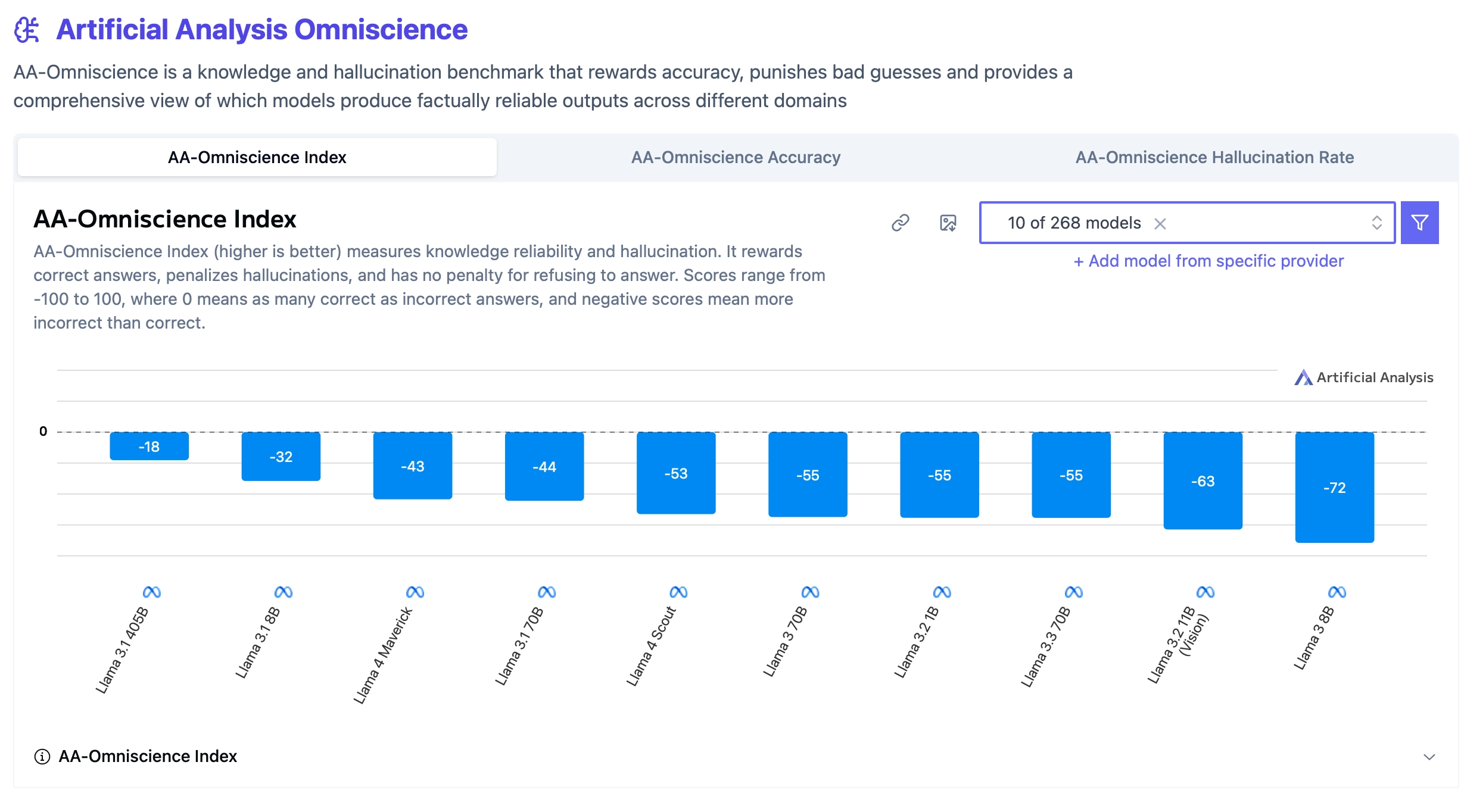Image resolution: width=1464 pixels, height=812 pixels.
Task: Clear the 10 of 268 models selection
Action: (1160, 223)
